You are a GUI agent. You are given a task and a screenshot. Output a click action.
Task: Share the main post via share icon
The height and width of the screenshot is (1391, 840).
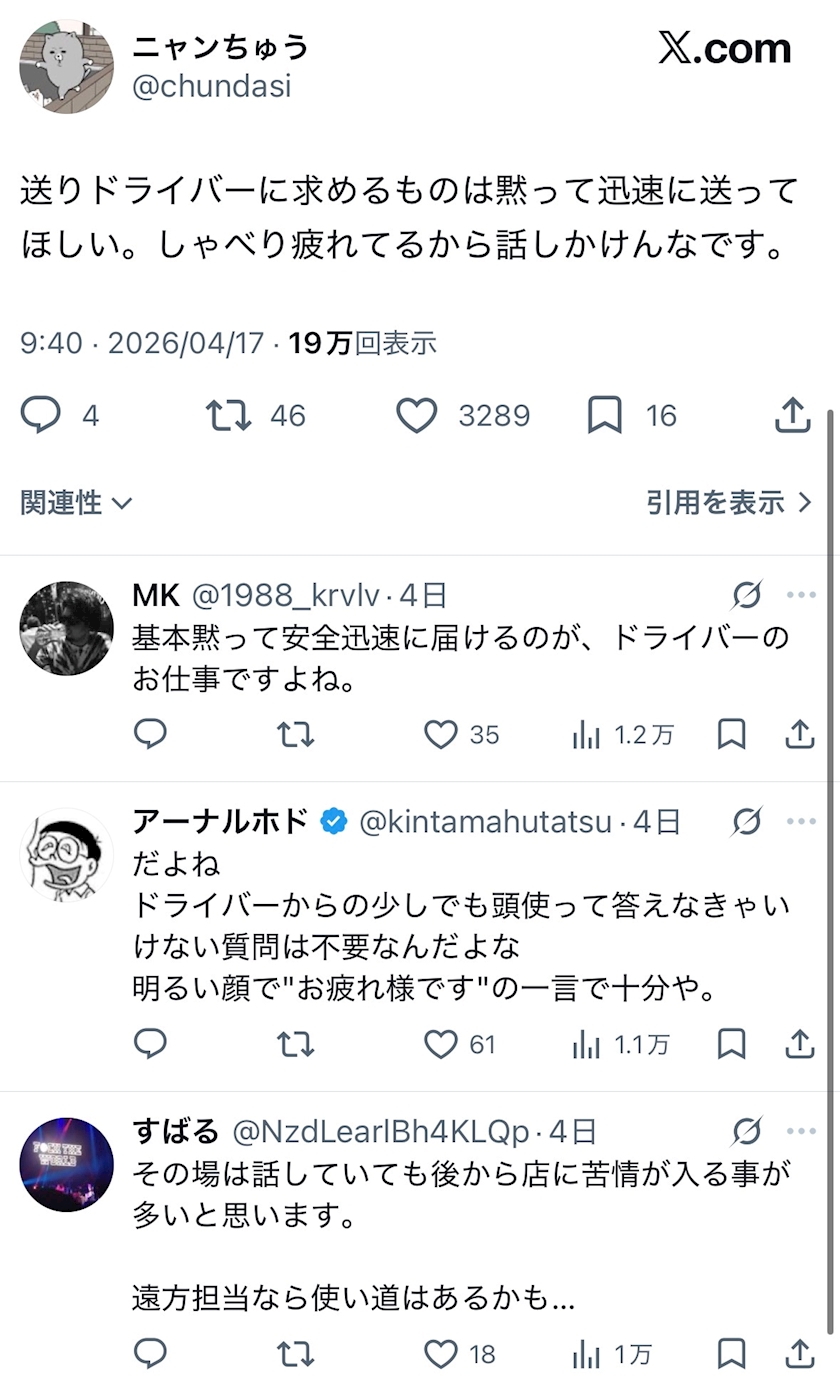click(792, 416)
